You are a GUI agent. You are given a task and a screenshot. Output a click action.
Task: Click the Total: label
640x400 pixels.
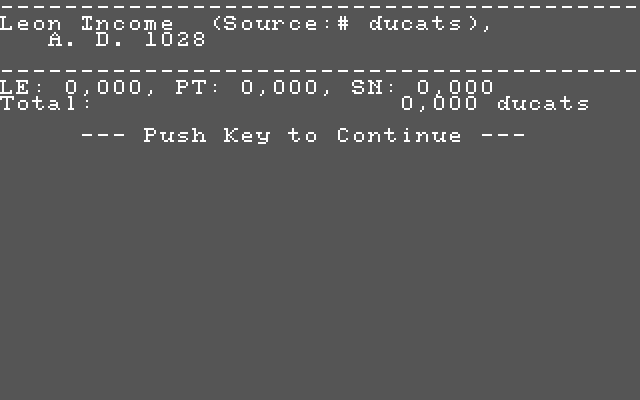pyautogui.click(x=46, y=103)
